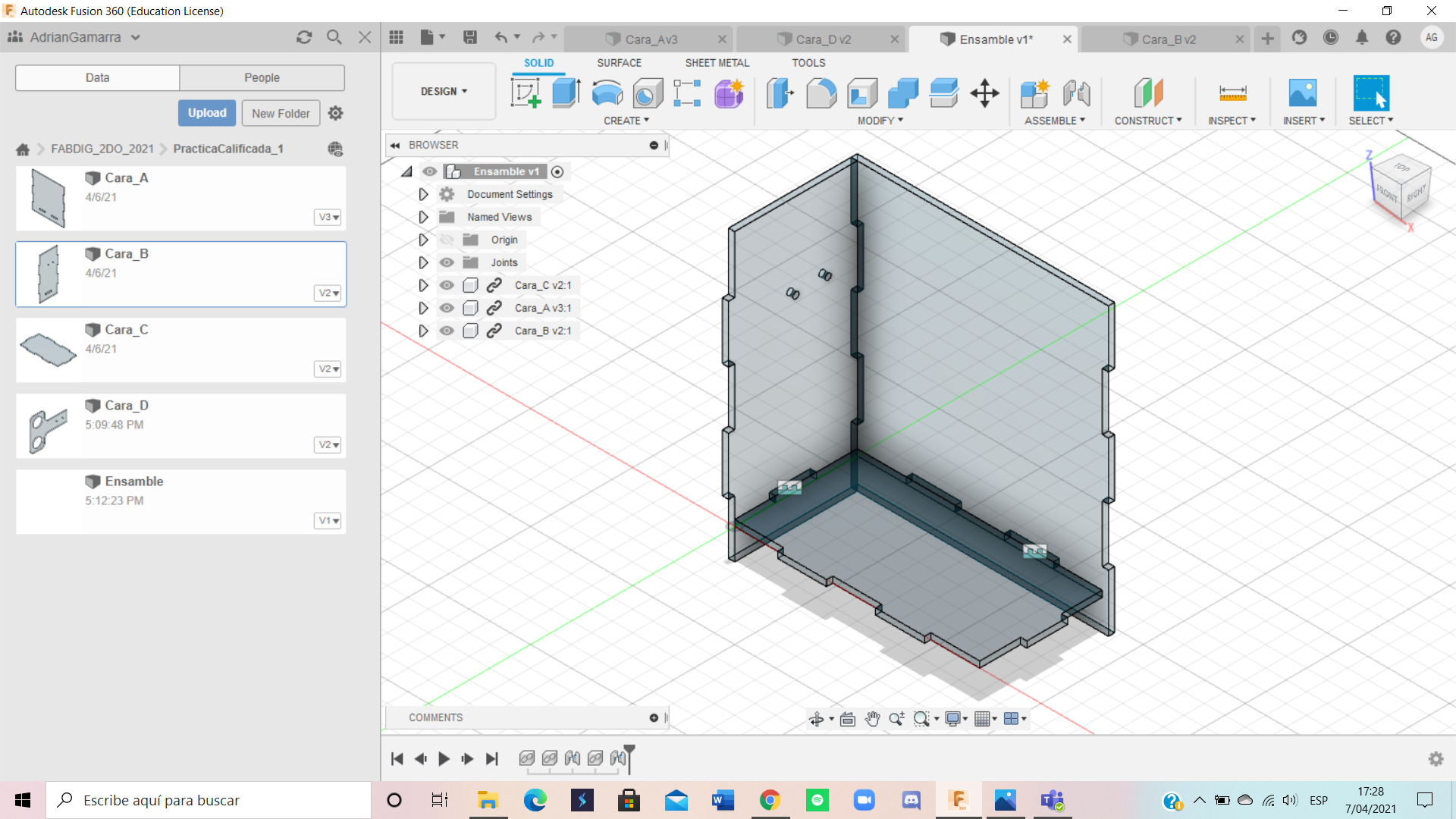Toggle visibility of Ensamble v1 root

coord(429,171)
